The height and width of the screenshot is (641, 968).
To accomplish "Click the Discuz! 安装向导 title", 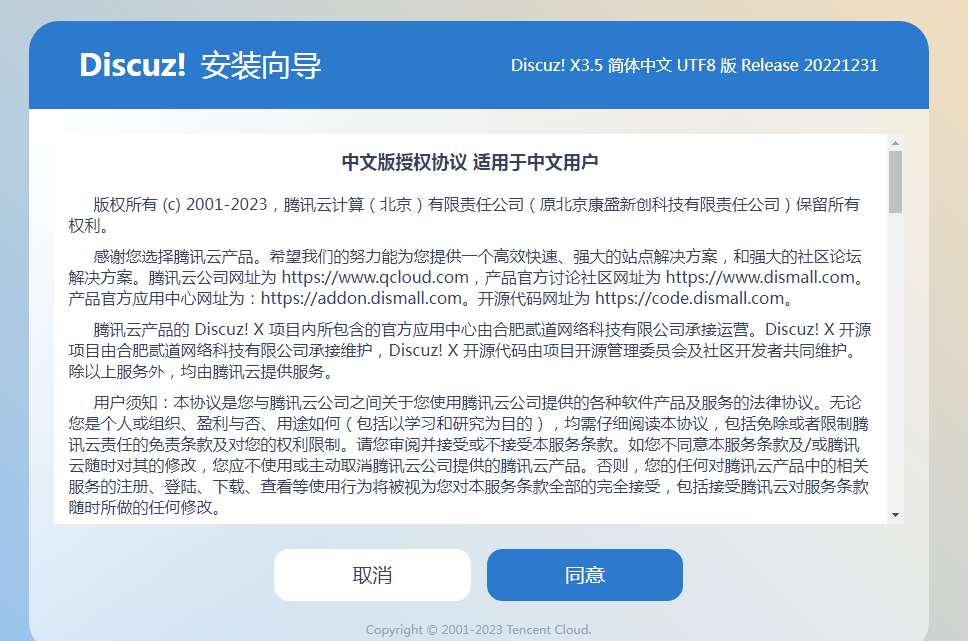I will (x=200, y=65).
